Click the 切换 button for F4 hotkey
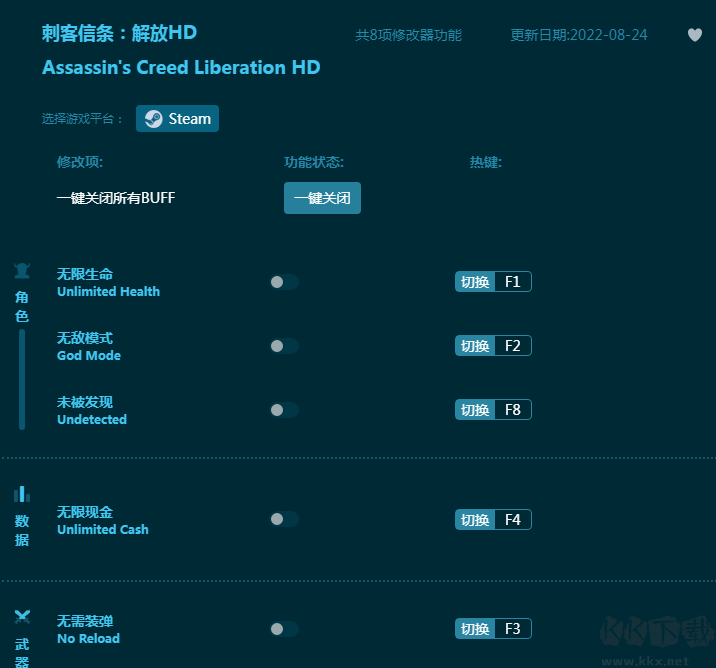Screen dimensions: 716x668 coord(475,520)
